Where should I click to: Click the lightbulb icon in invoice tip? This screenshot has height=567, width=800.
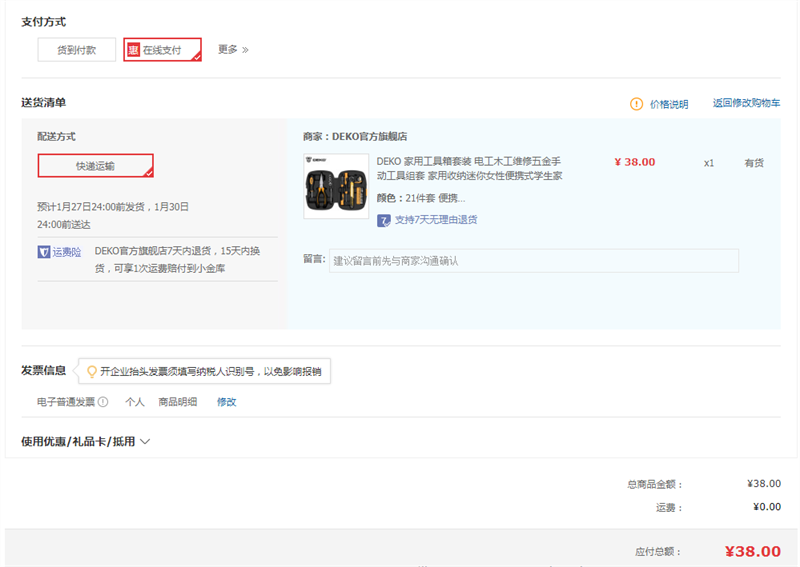click(92, 371)
